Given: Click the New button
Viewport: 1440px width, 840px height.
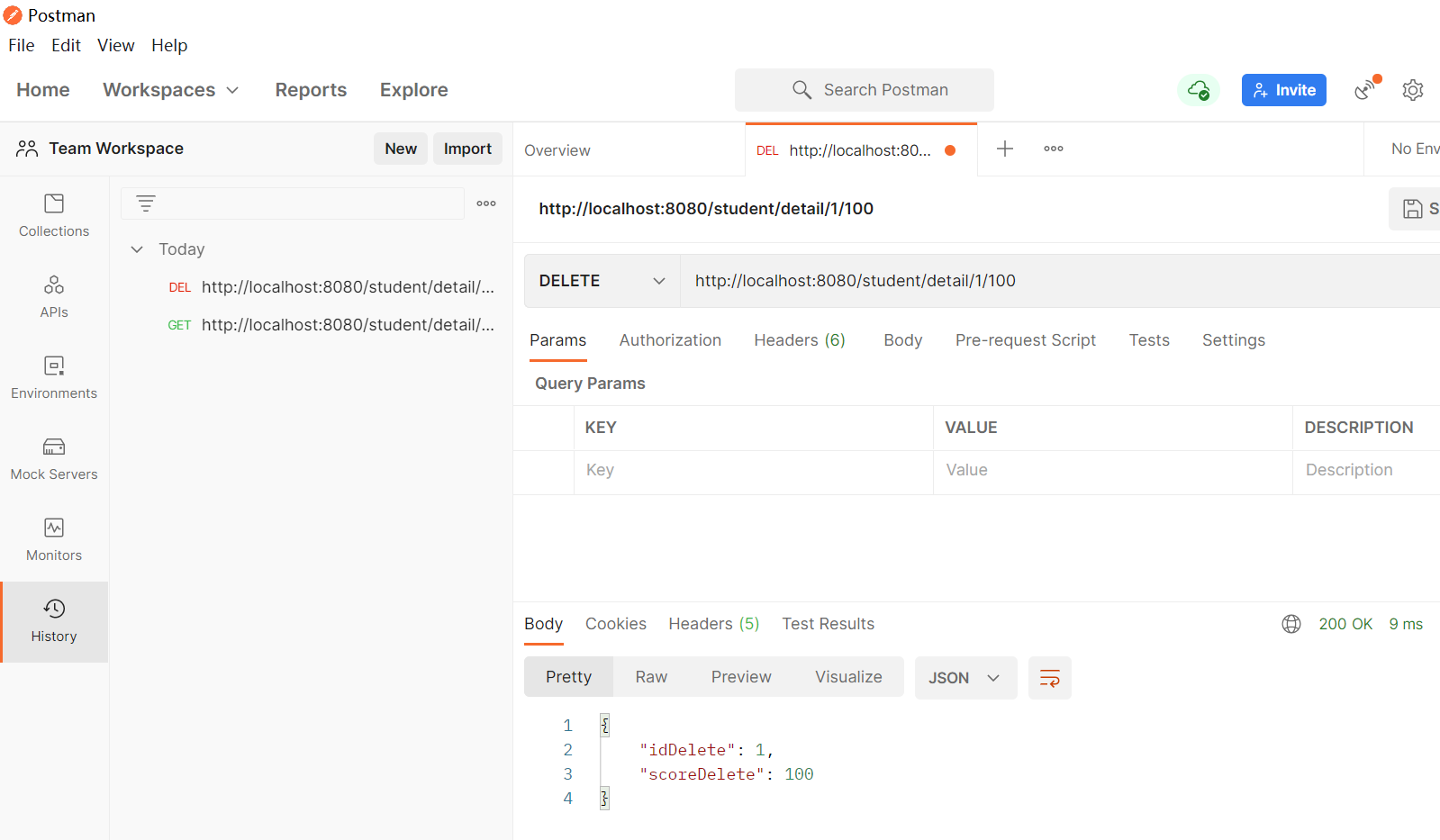Looking at the screenshot, I should click(x=401, y=149).
